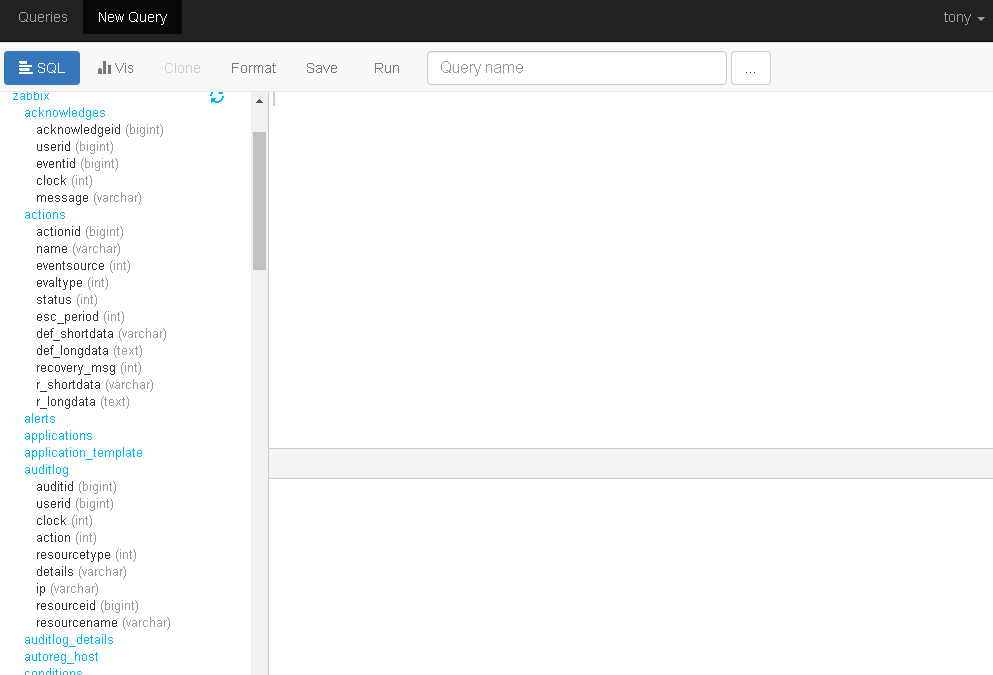Select the resourcetype (int) column

click(x=86, y=555)
